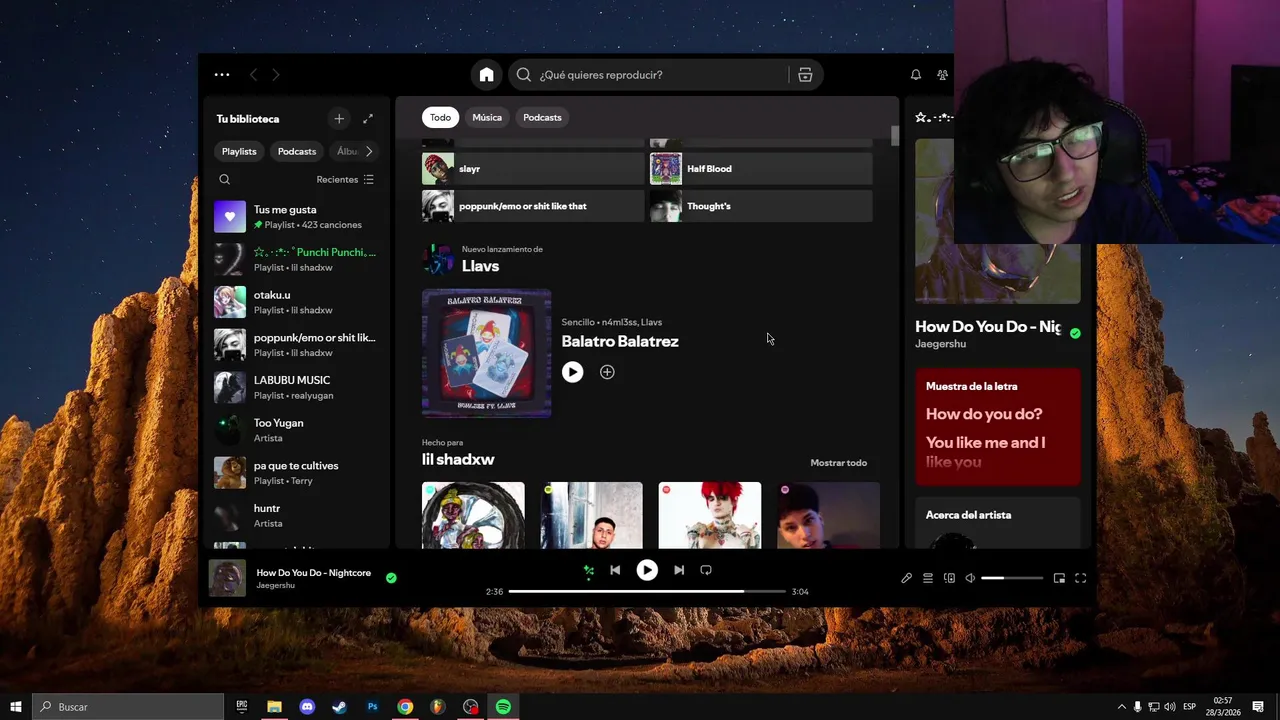Select the Música filter chip
Image resolution: width=1280 pixels, height=720 pixels.
point(487,117)
